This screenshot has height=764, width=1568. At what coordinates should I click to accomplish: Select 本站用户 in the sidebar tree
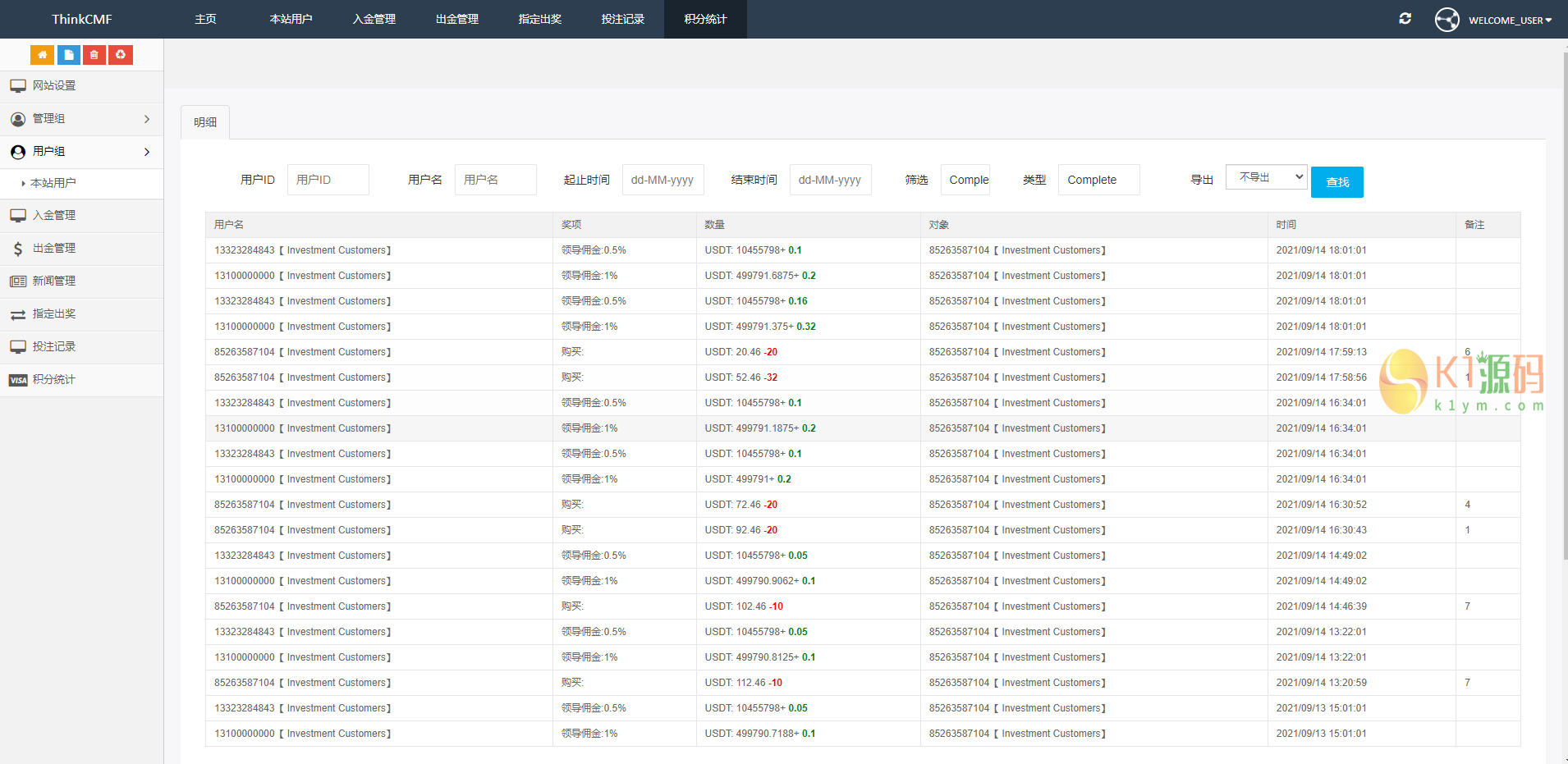[53, 184]
